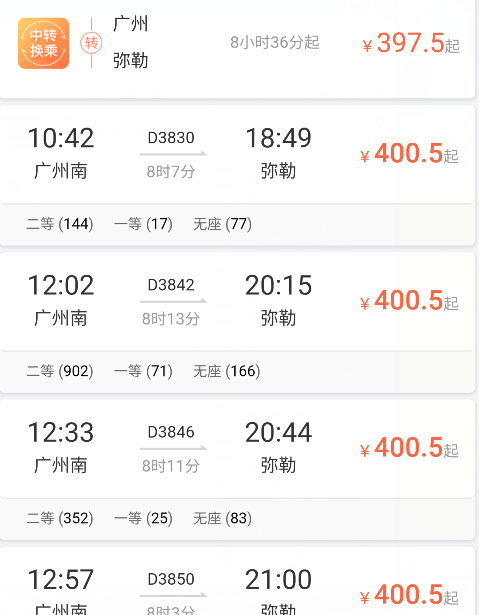Viewport: 479px width, 615px height.
Task: Select train D3846 departing 12:33
Action: click(x=237, y=449)
